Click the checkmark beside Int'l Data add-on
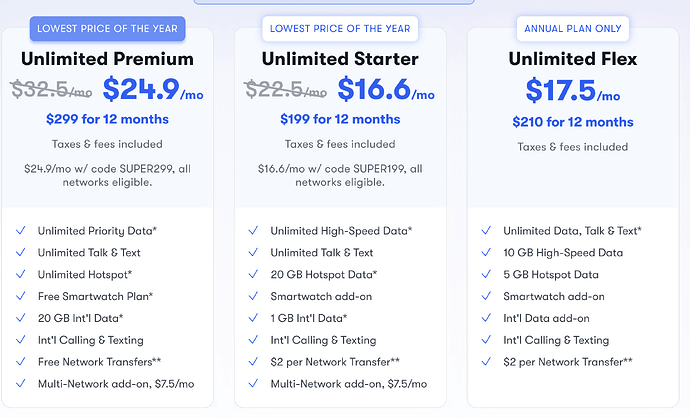This screenshot has width=690, height=418. tap(485, 319)
